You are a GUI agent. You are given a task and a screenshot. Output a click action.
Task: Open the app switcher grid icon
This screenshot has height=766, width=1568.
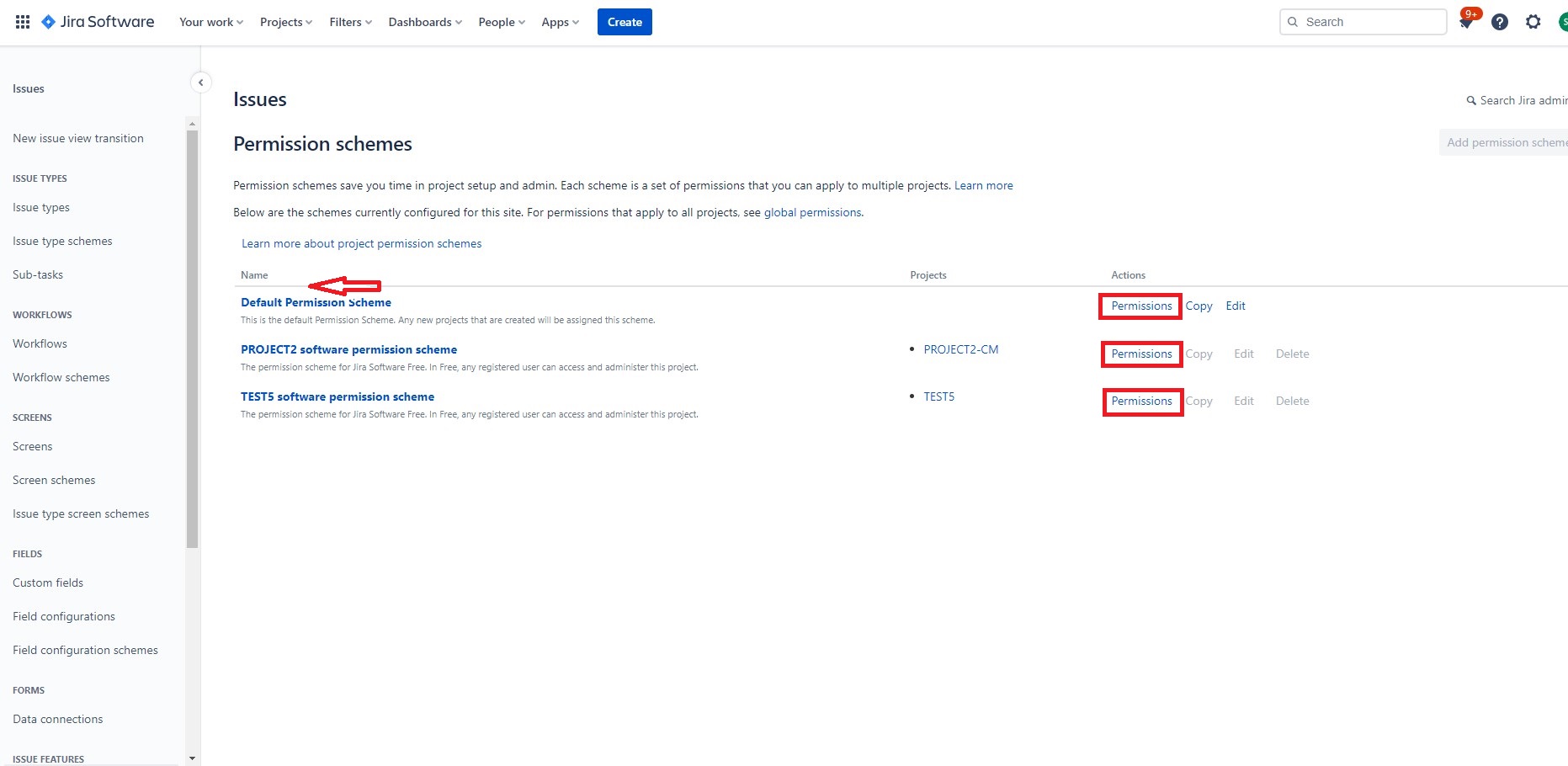pyautogui.click(x=23, y=22)
